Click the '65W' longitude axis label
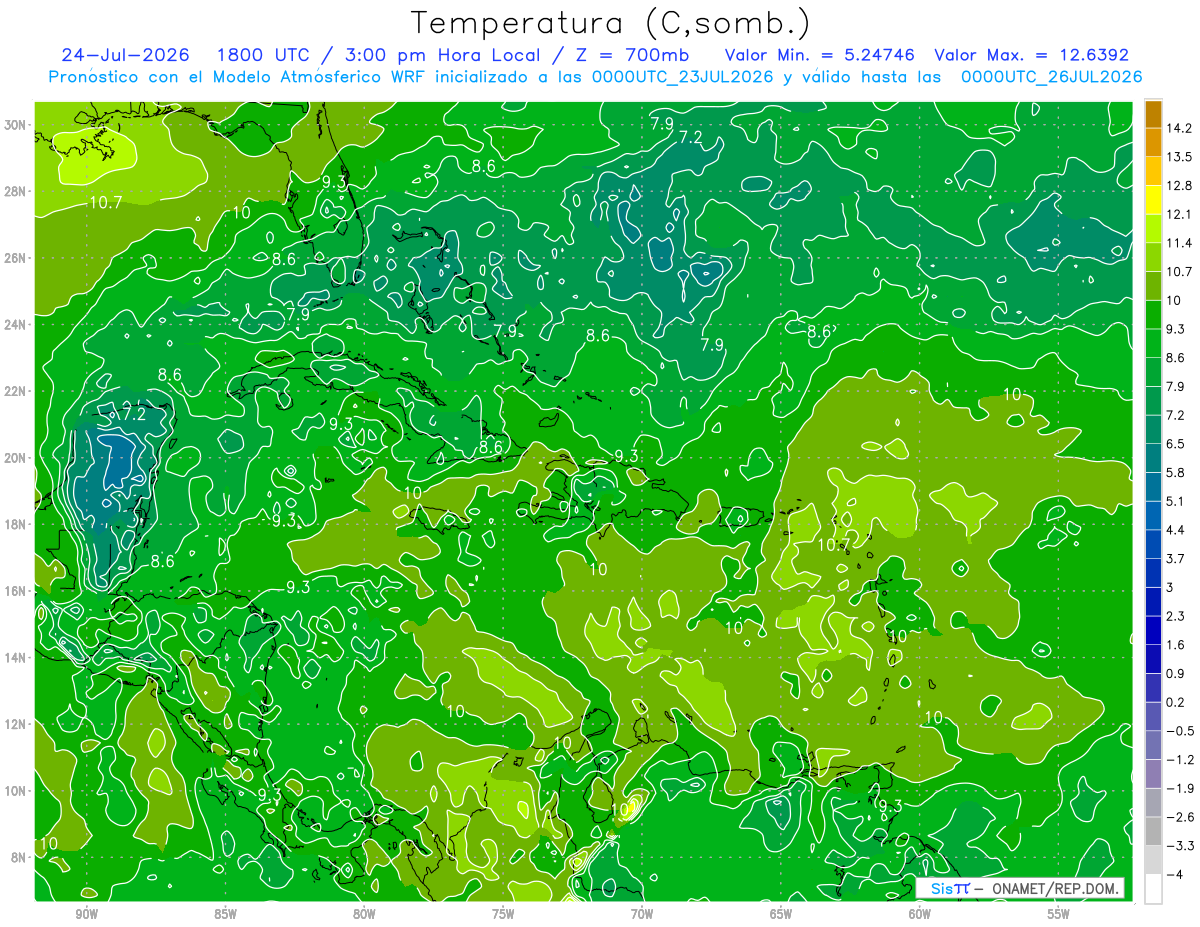The image size is (1200, 927). point(781,914)
